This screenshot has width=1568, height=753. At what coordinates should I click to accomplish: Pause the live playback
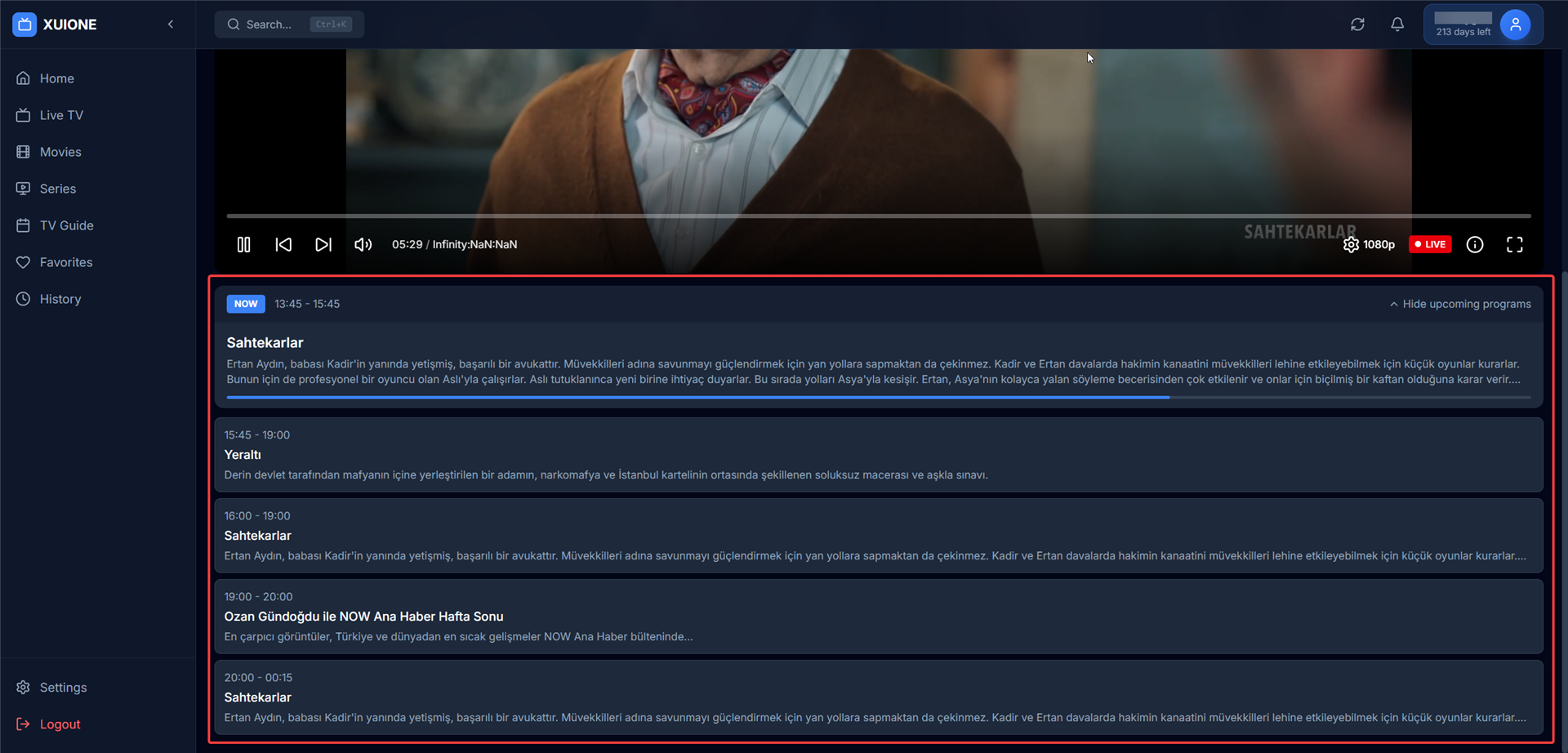243,244
